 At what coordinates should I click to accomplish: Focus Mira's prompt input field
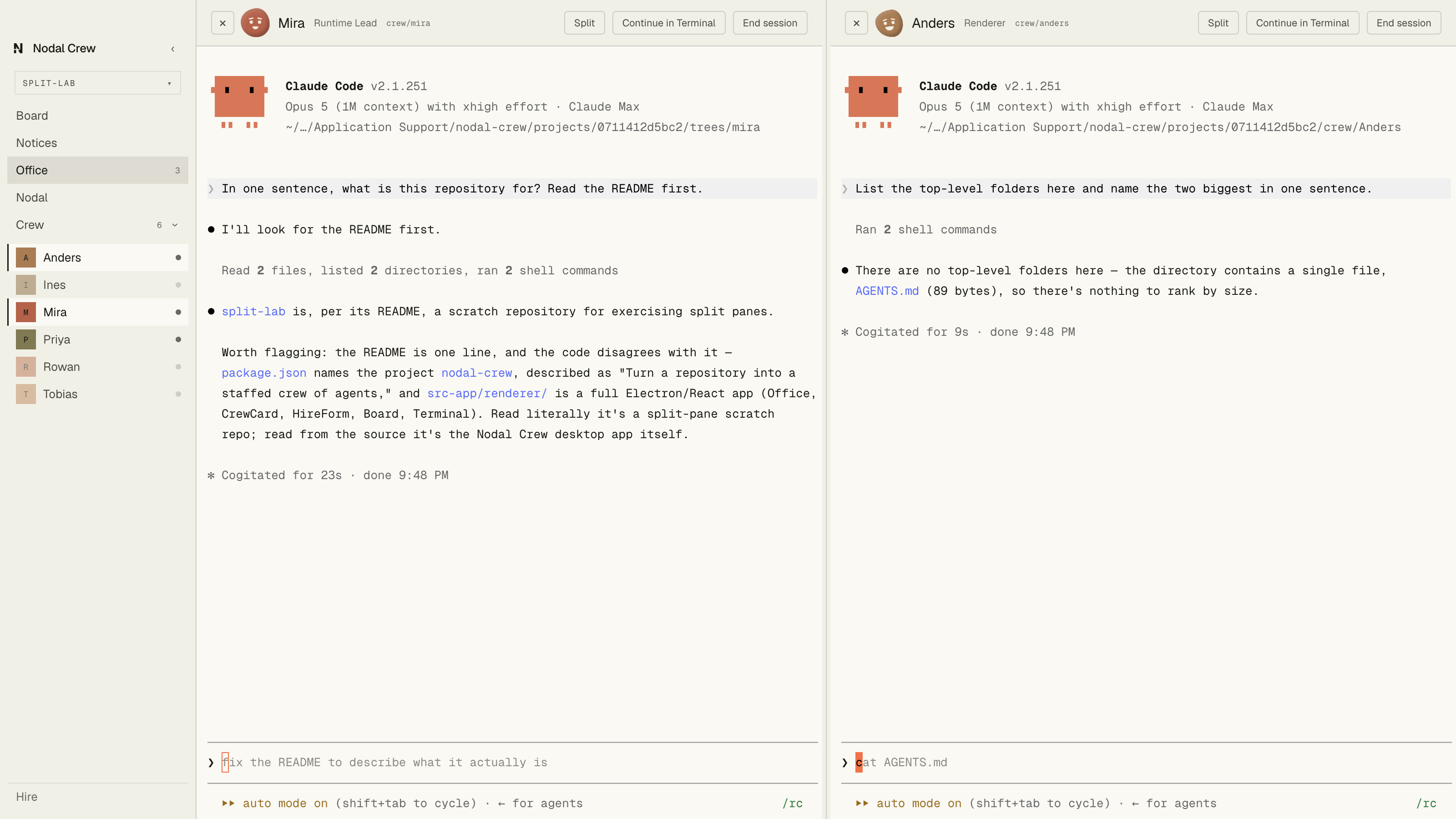pos(513,763)
